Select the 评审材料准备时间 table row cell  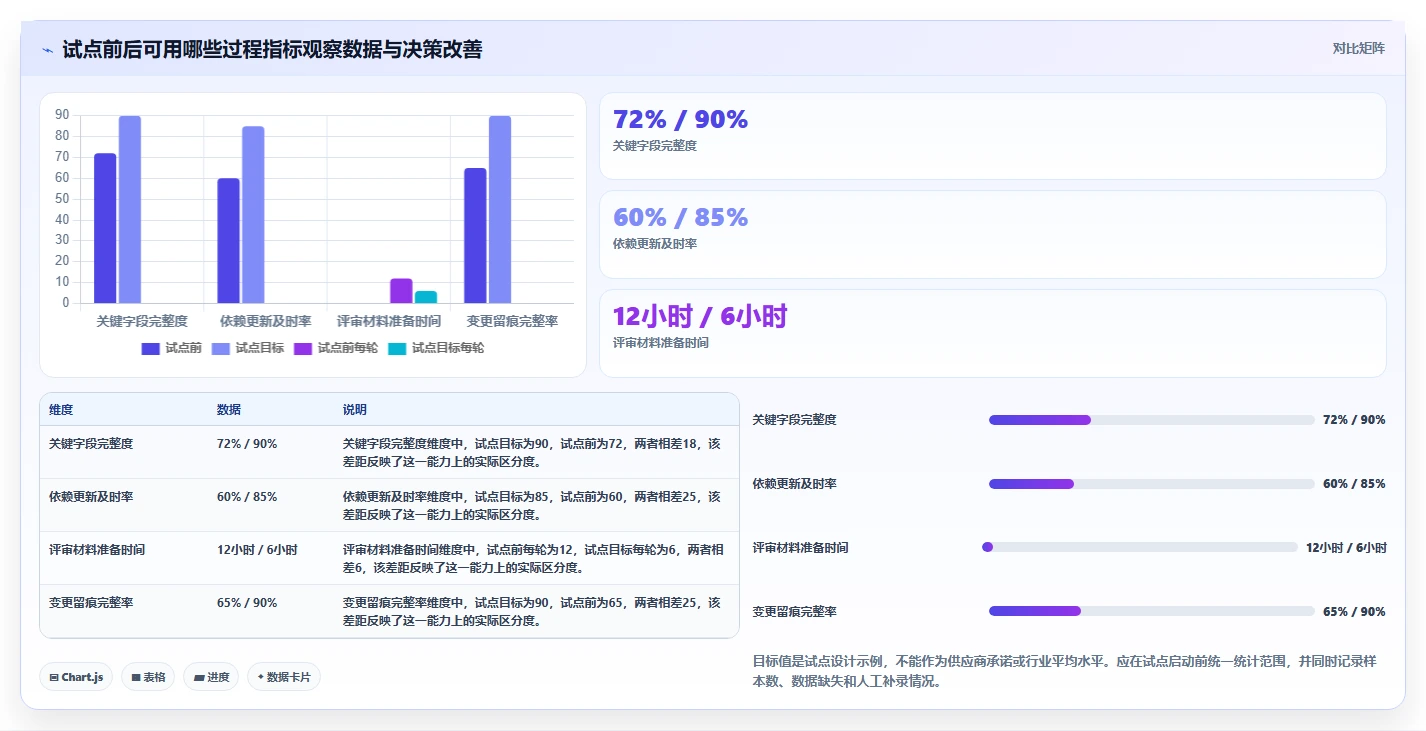97,549
